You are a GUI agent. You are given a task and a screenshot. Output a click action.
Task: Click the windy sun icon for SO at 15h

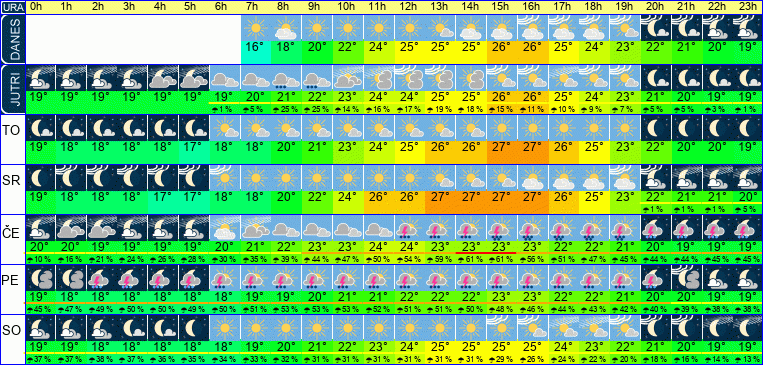(502, 328)
